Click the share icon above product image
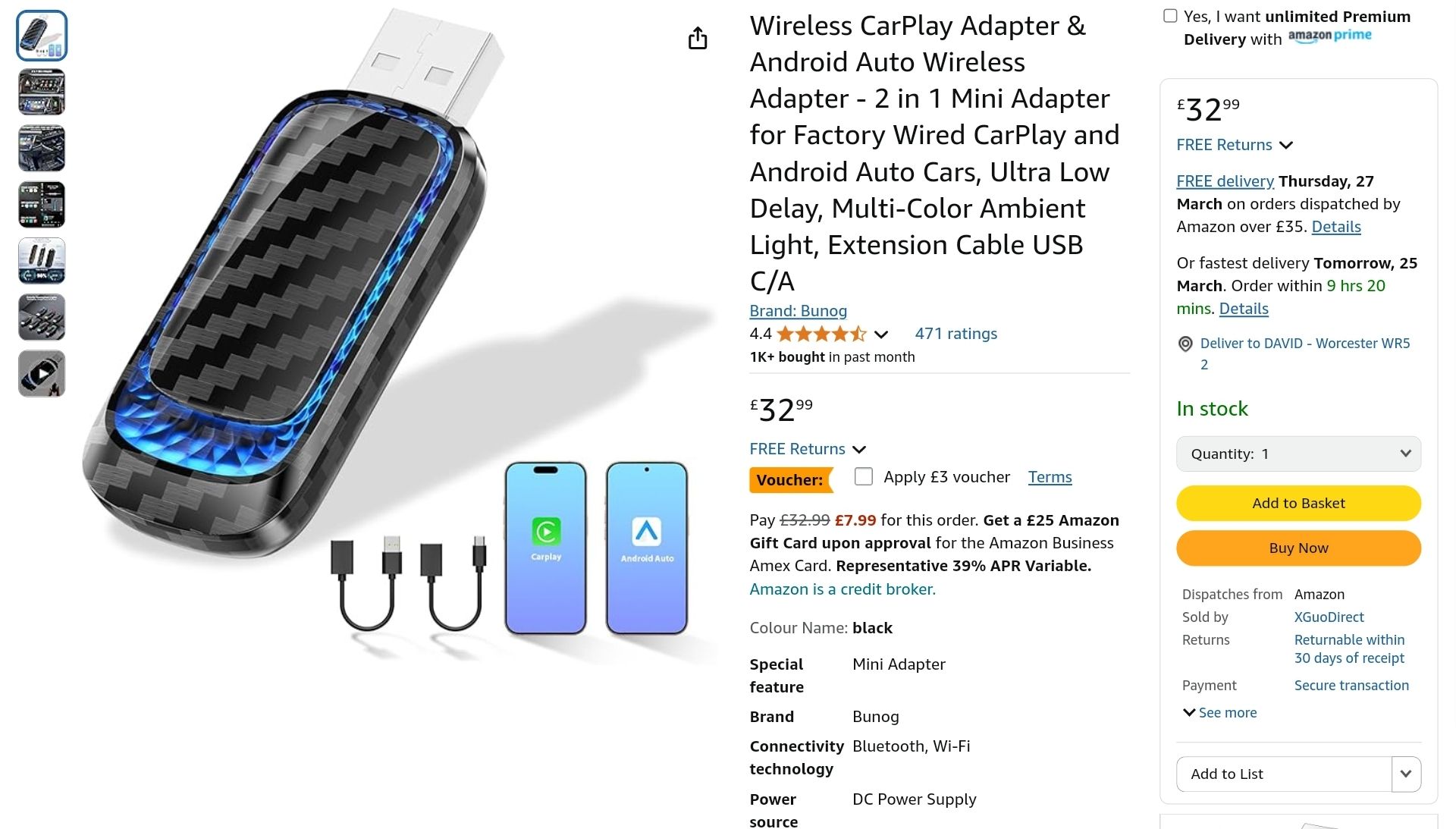This screenshot has height=829, width=1456. click(698, 38)
